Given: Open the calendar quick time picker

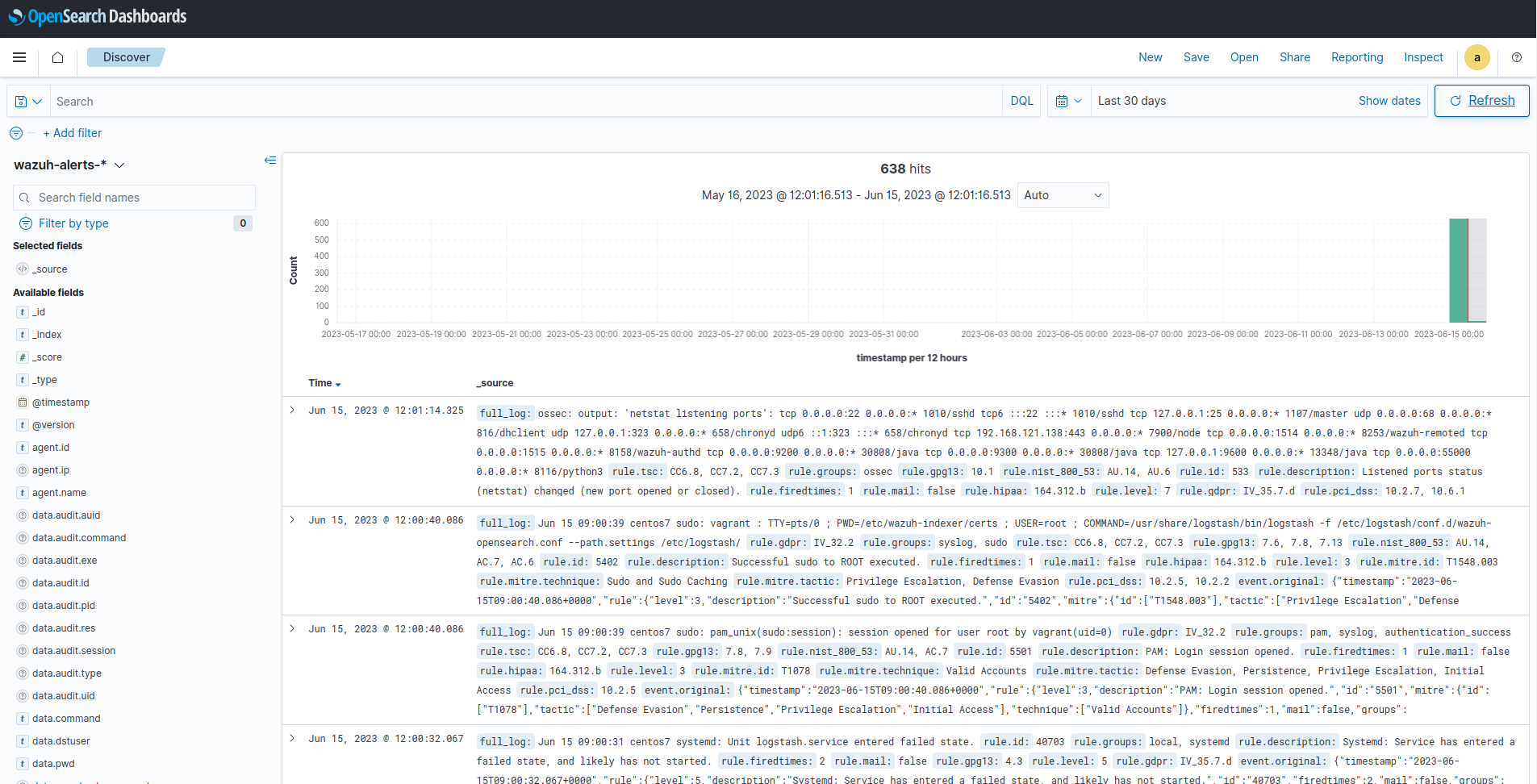Looking at the screenshot, I should (1068, 102).
